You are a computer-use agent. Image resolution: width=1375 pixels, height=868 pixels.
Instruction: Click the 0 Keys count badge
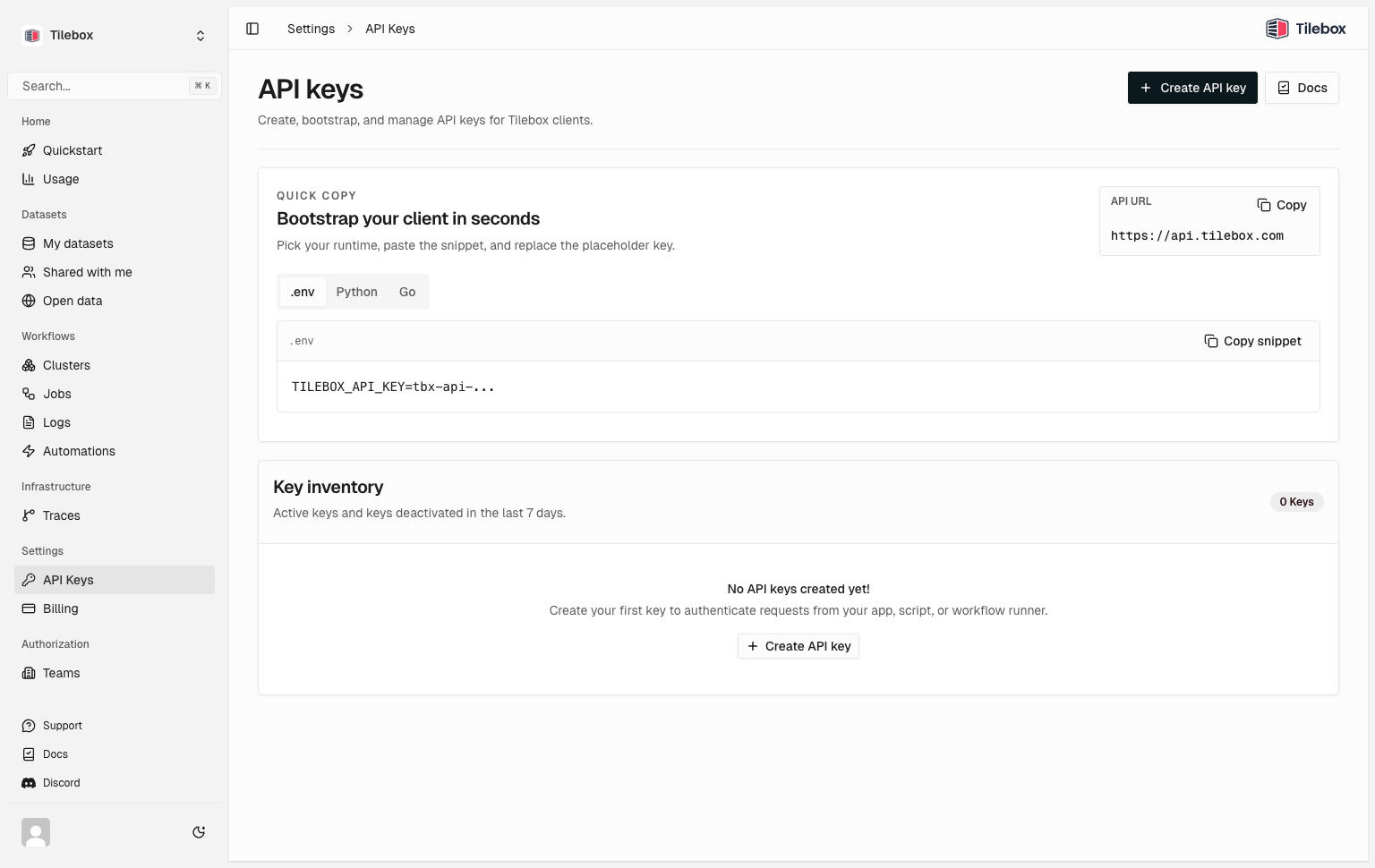point(1296,502)
